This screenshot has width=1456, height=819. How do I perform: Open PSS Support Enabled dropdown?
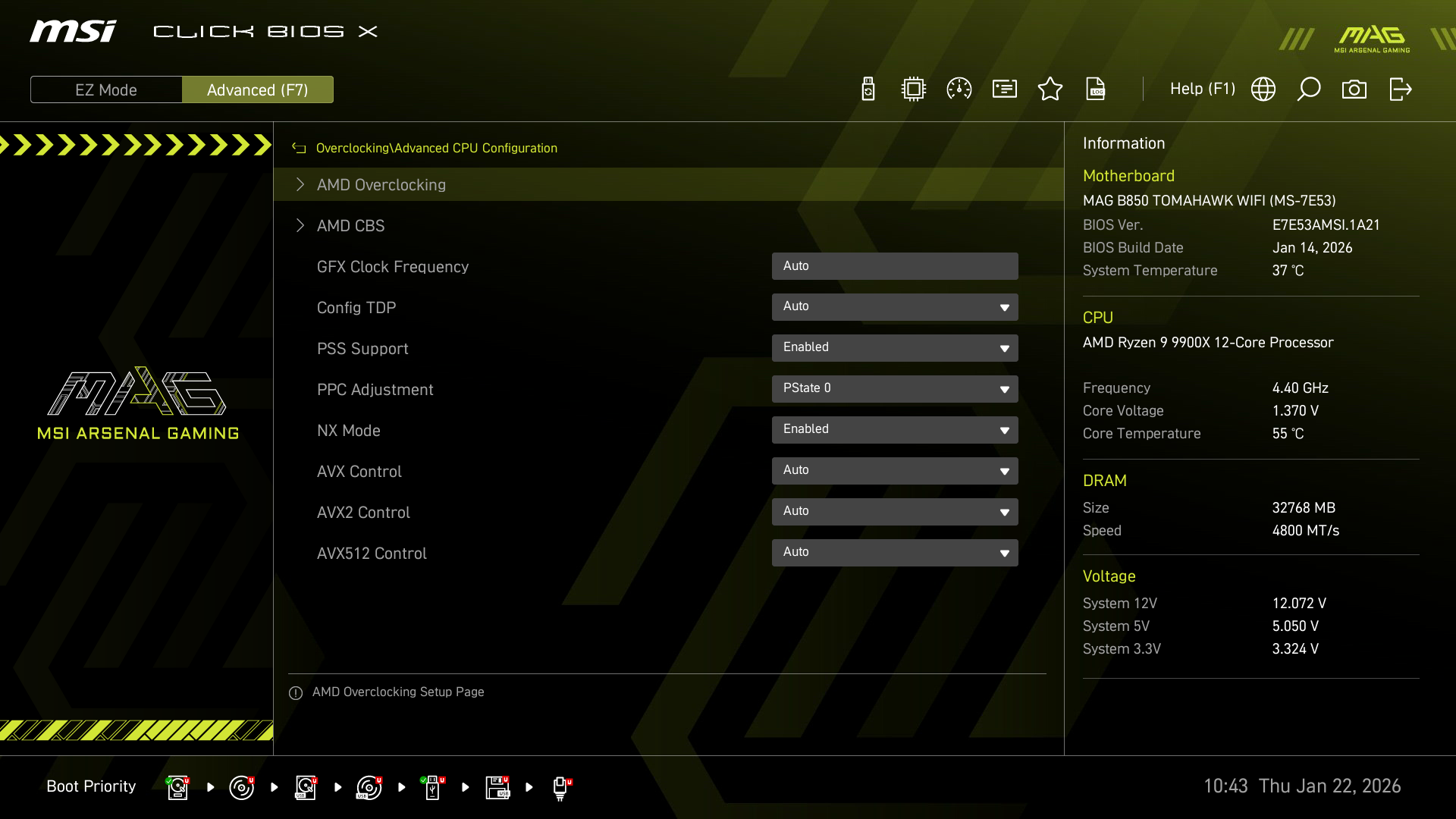coord(895,348)
